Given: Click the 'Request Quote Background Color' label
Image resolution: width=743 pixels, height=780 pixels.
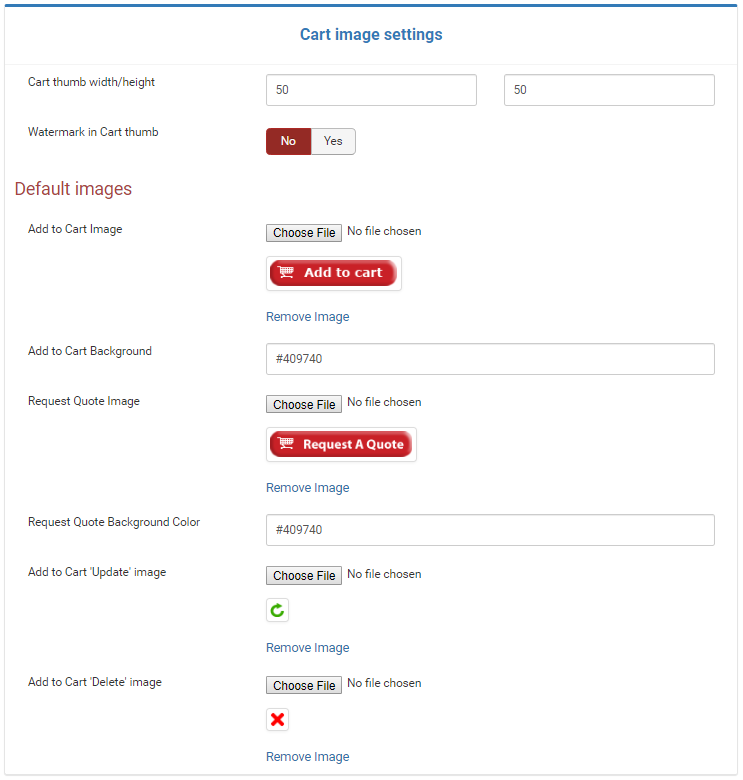Looking at the screenshot, I should (x=114, y=522).
